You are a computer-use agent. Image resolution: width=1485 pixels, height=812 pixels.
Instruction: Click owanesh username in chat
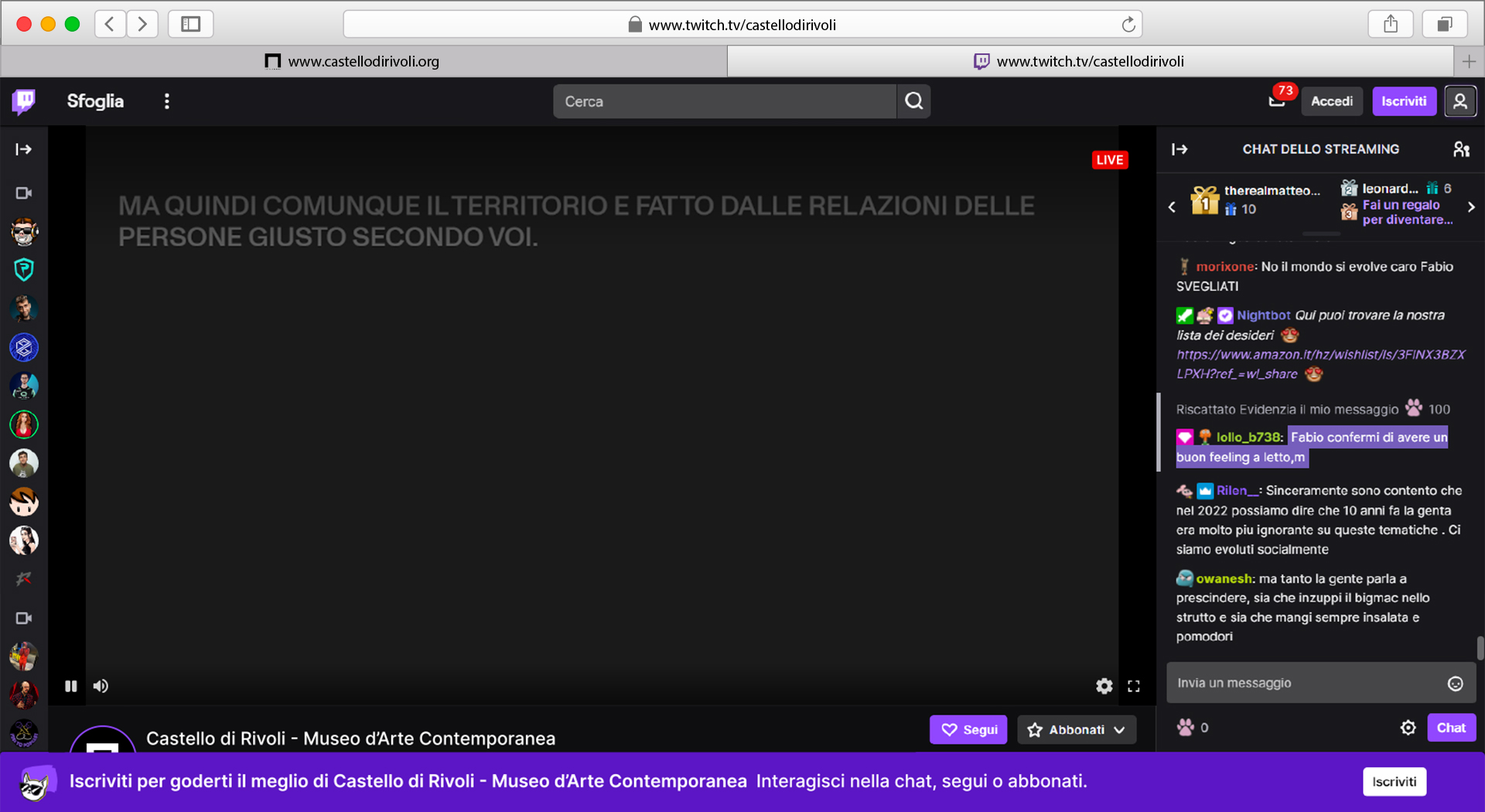tap(1224, 578)
